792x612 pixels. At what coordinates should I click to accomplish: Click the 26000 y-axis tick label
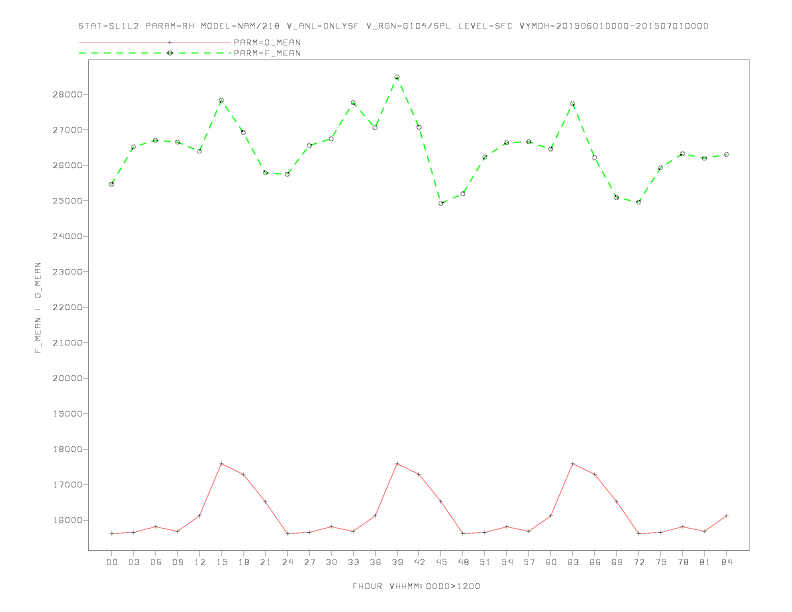[68, 165]
